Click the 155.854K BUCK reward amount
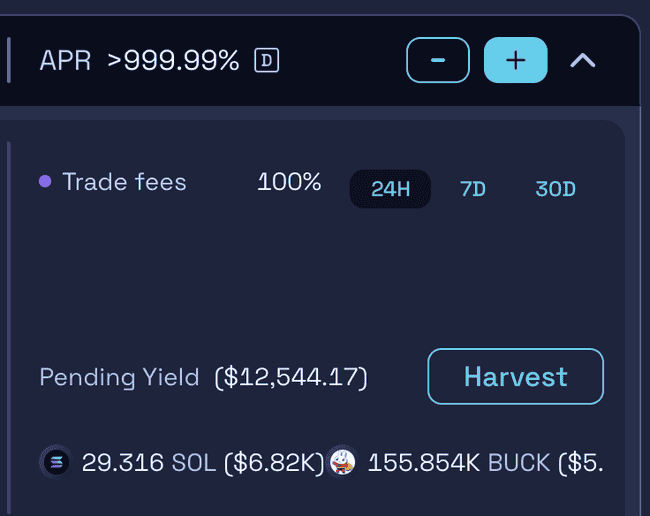Screen dimensions: 650x516 coord(459,463)
